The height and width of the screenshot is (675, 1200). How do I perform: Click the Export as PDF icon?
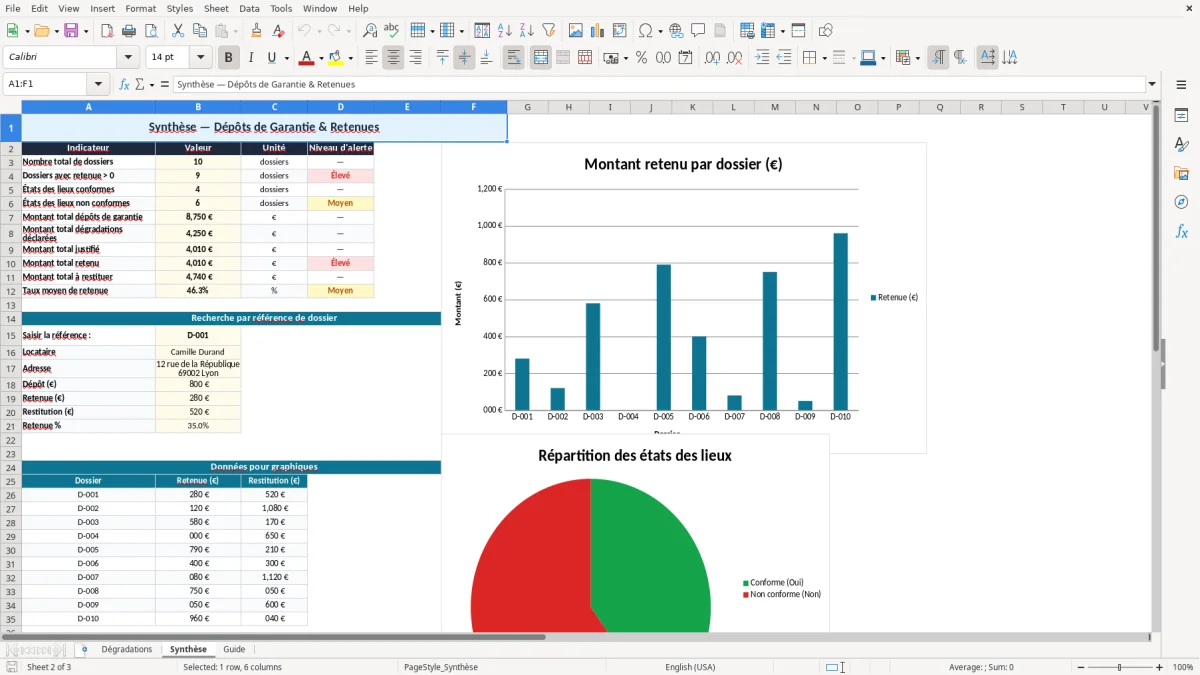(107, 31)
